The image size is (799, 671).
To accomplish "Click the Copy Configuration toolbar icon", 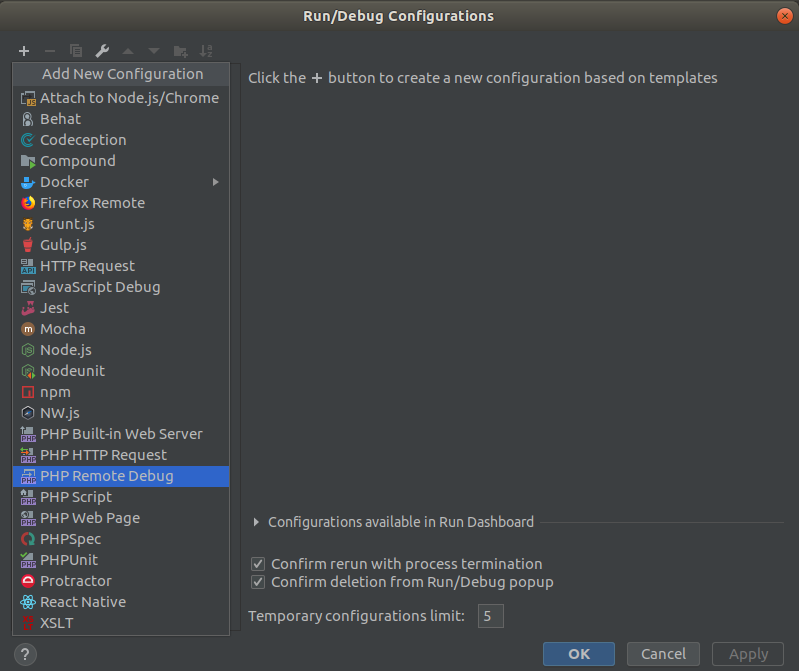I will (x=76, y=51).
